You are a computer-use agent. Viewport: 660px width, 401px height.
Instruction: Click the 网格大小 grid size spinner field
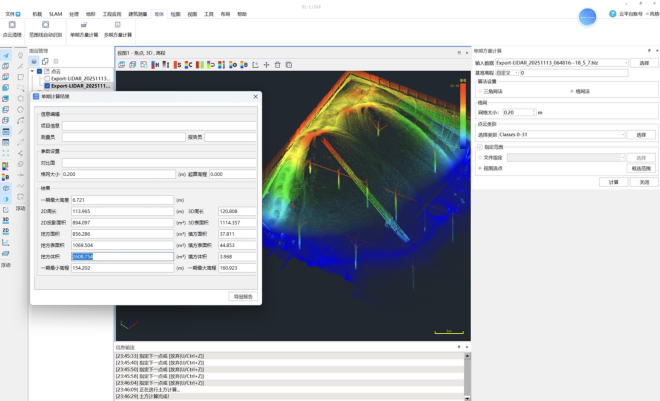[518, 112]
